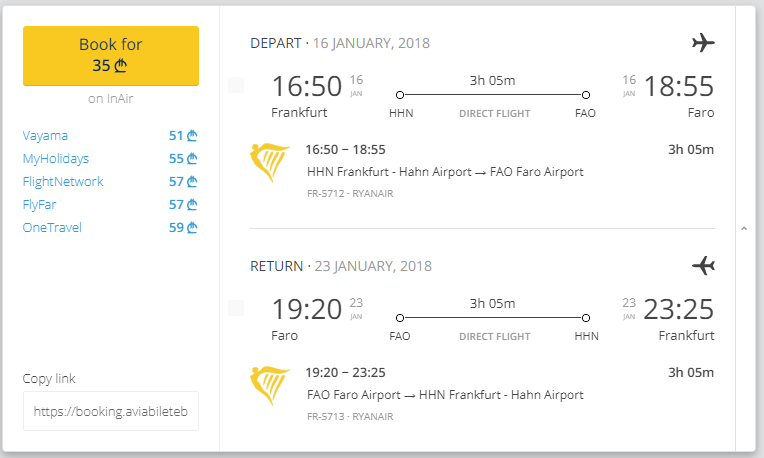Click currency icon next to OneTravel price
Image resolution: width=764 pixels, height=458 pixels.
192,228
